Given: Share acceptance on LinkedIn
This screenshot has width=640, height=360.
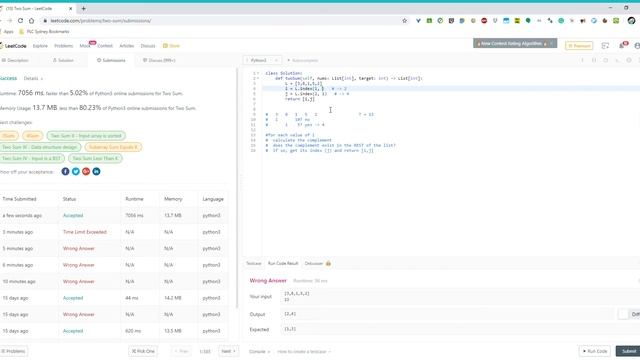Looking at the screenshot, I should tap(96, 171).
